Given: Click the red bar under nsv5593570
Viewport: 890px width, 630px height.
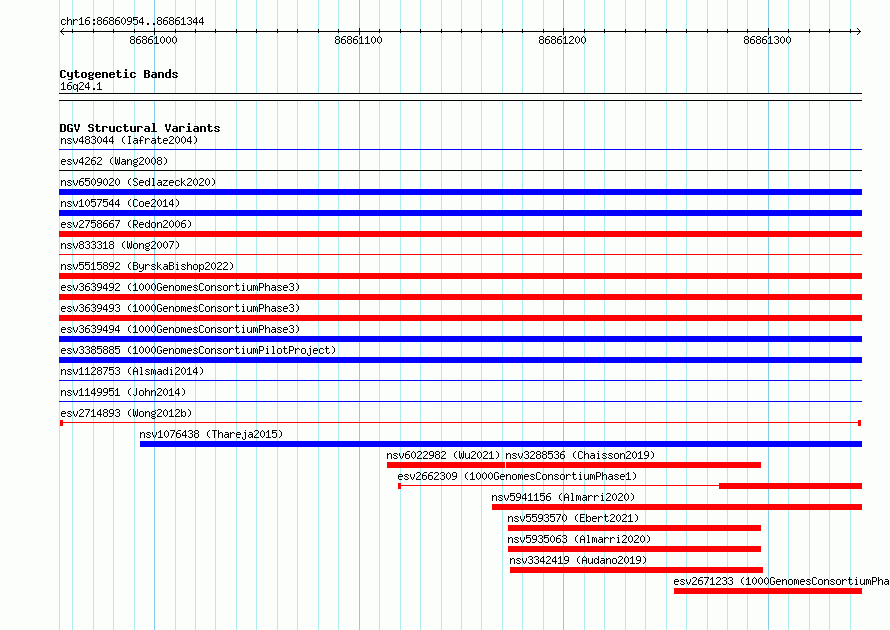Looking at the screenshot, I should (634, 528).
